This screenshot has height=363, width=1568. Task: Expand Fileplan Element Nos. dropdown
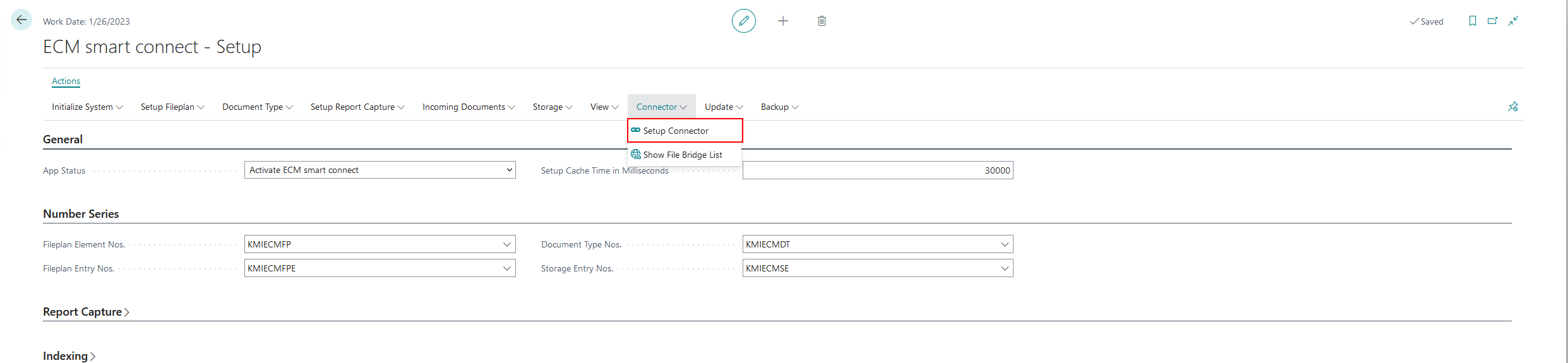pyautogui.click(x=506, y=244)
